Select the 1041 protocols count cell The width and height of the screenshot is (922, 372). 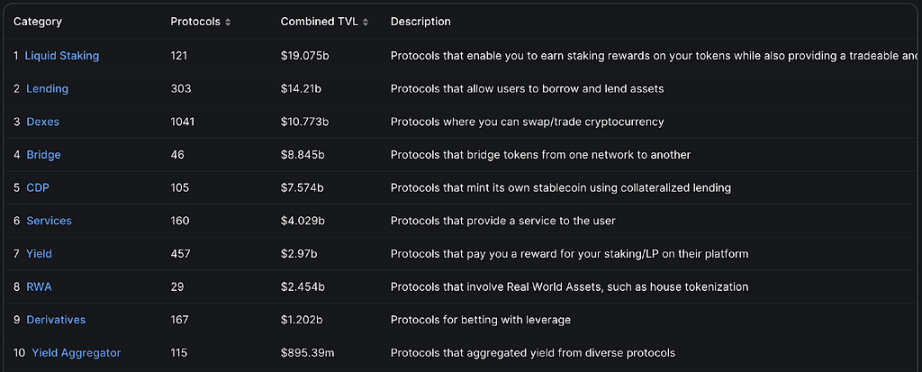[x=182, y=122]
